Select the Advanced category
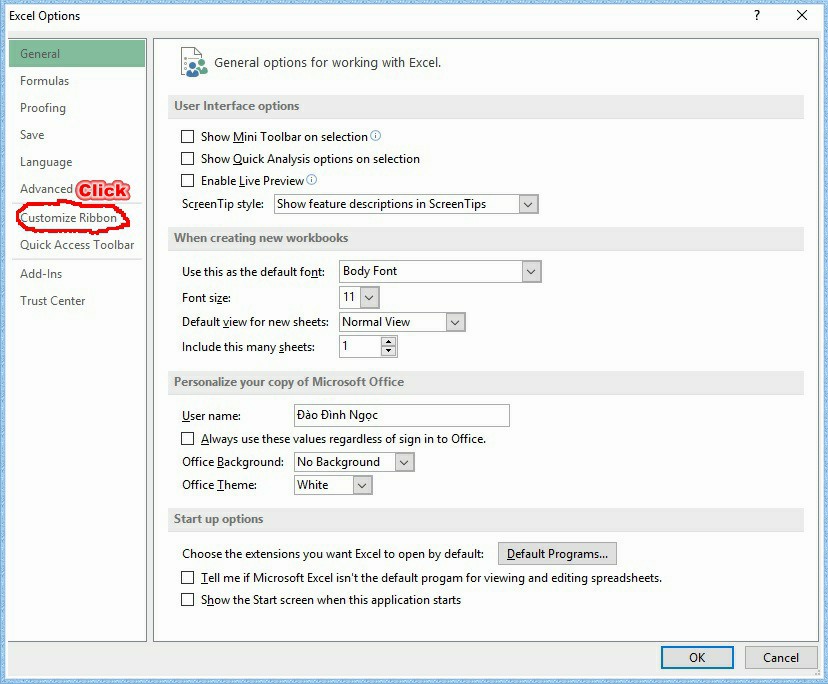This screenshot has width=828, height=684. (46, 189)
